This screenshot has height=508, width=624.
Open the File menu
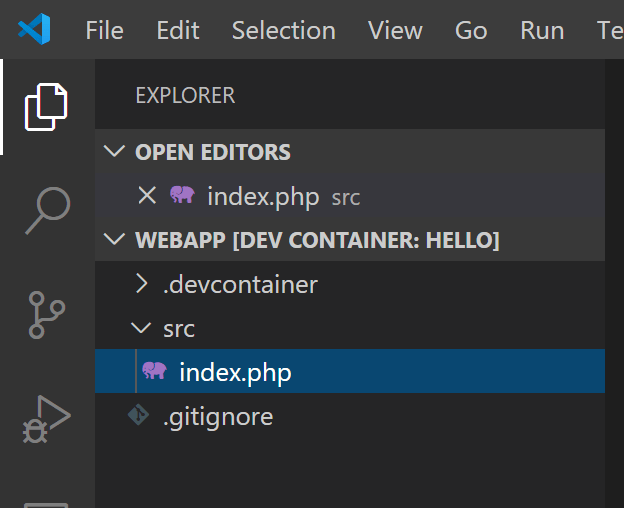pos(105,30)
